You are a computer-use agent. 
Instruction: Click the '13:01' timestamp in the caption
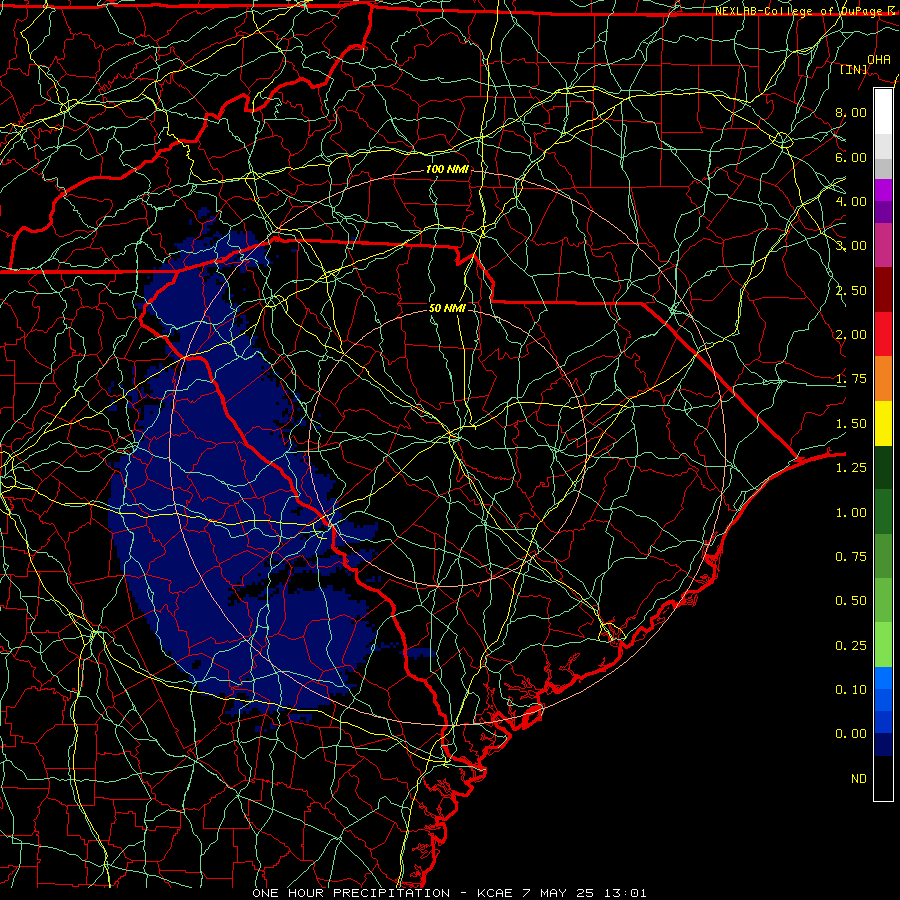click(x=625, y=893)
